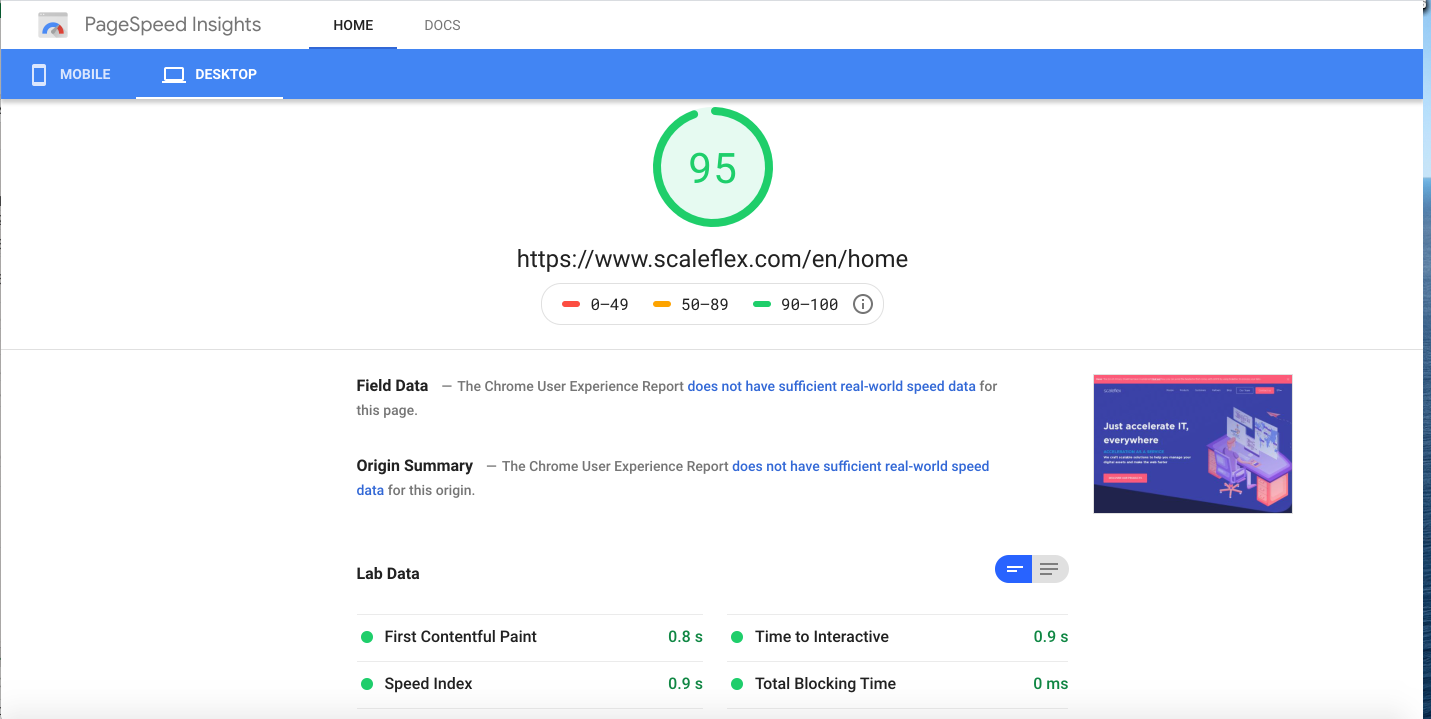Open the scaleflex page screenshot thumbnail
The image size is (1431, 719).
pyautogui.click(x=1193, y=444)
